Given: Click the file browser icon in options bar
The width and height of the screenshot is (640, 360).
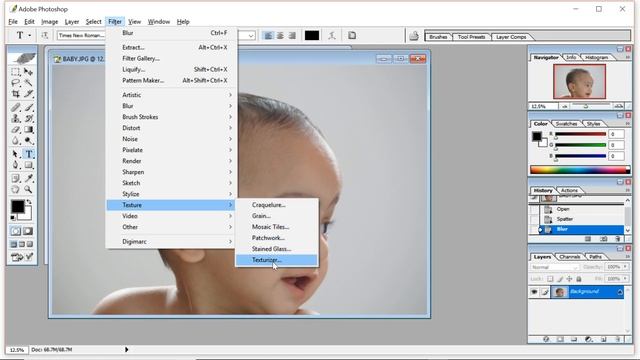Looking at the screenshot, I should [x=413, y=36].
